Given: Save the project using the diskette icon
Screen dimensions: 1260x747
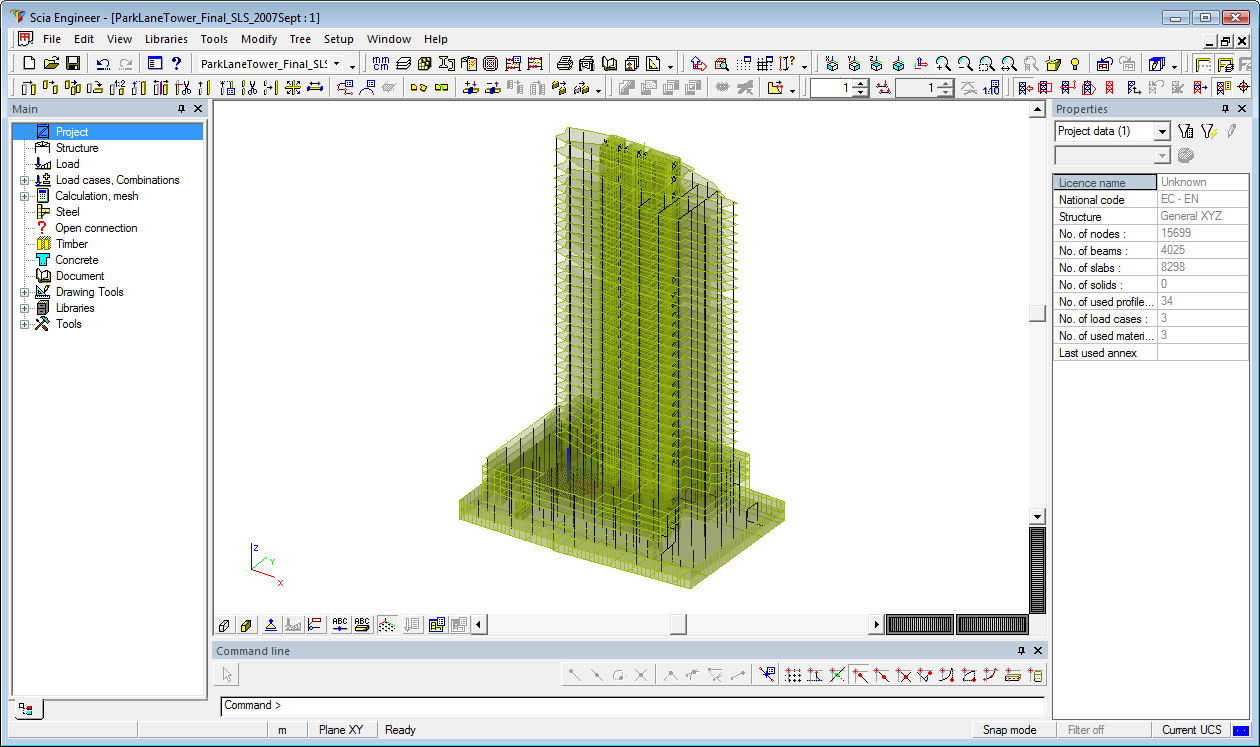Looking at the screenshot, I should click(x=73, y=62).
